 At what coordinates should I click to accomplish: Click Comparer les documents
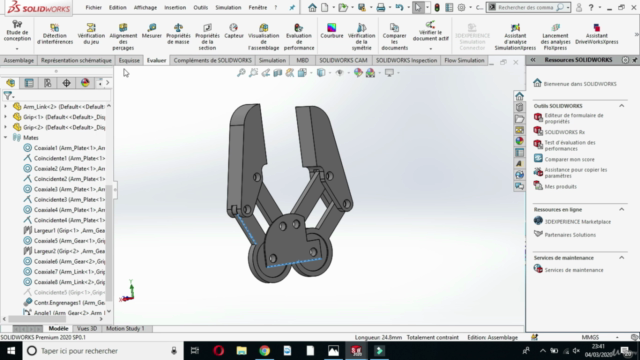tap(394, 36)
